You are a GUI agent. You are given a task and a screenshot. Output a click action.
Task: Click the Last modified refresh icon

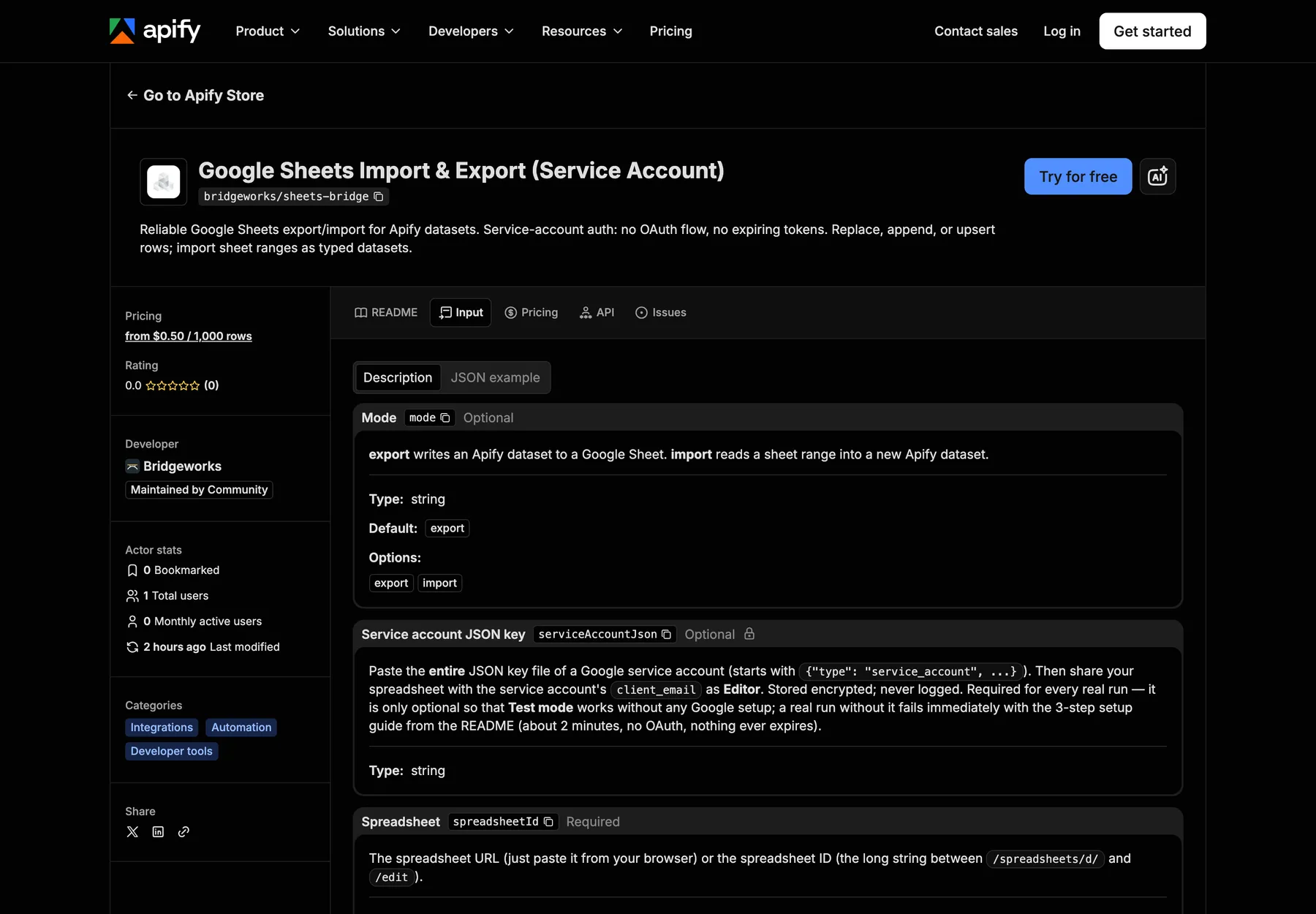point(132,647)
